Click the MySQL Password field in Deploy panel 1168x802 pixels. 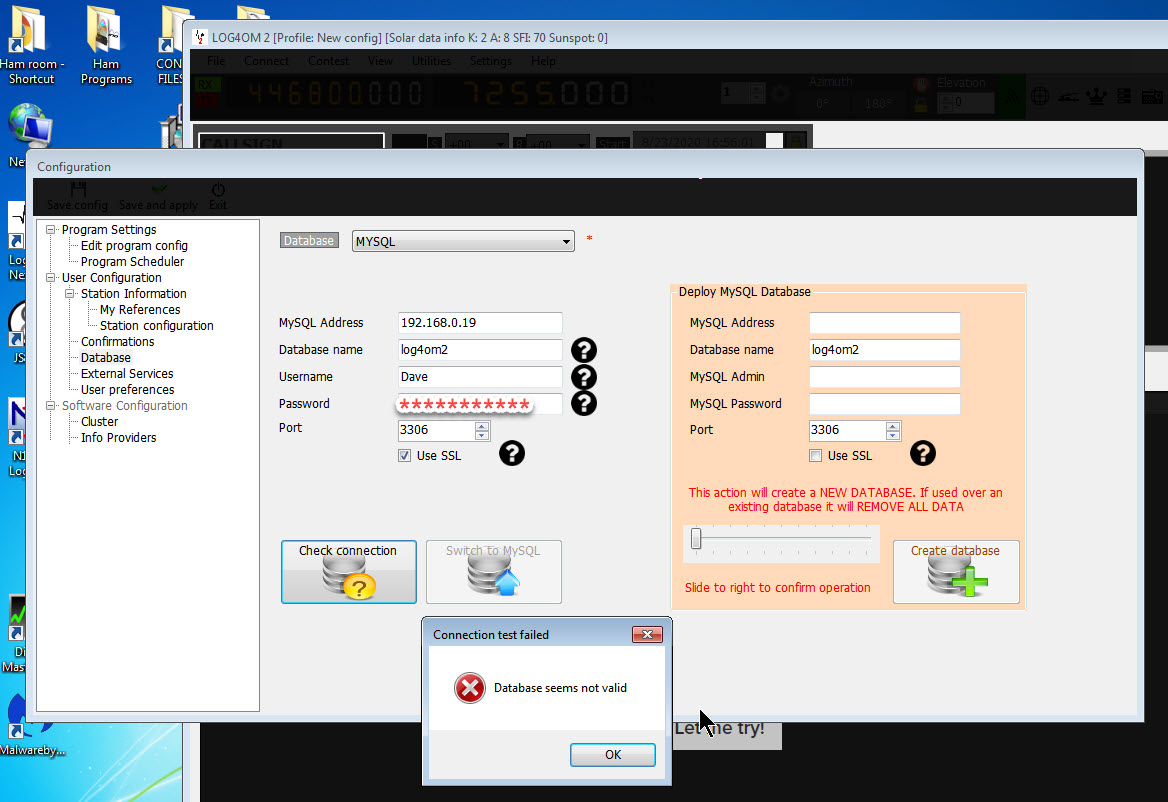click(x=885, y=404)
